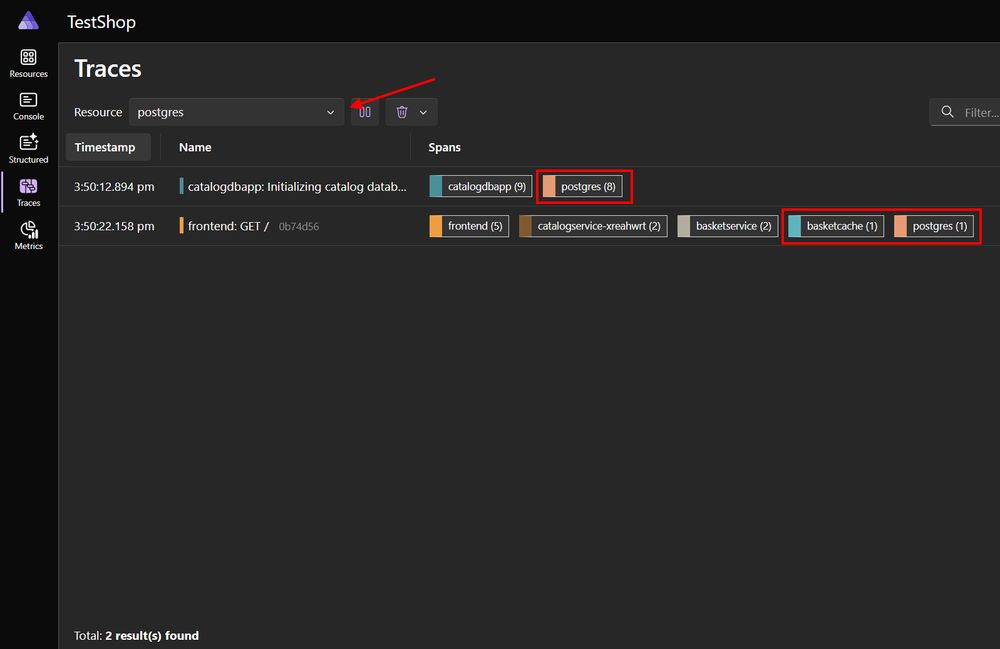Click the Traces page heading
Viewport: 1000px width, 649px height.
coord(108,68)
